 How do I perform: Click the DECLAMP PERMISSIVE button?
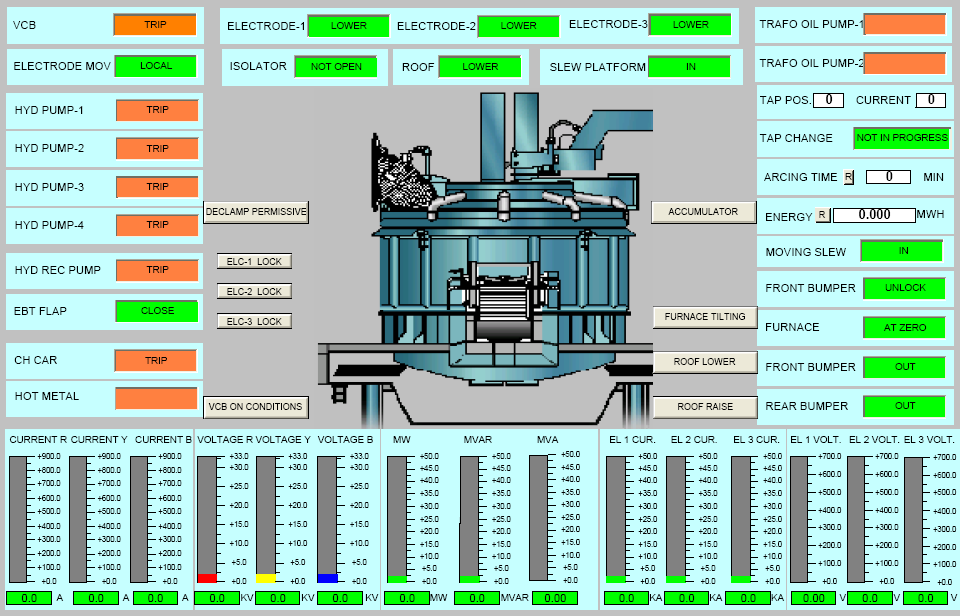click(256, 212)
